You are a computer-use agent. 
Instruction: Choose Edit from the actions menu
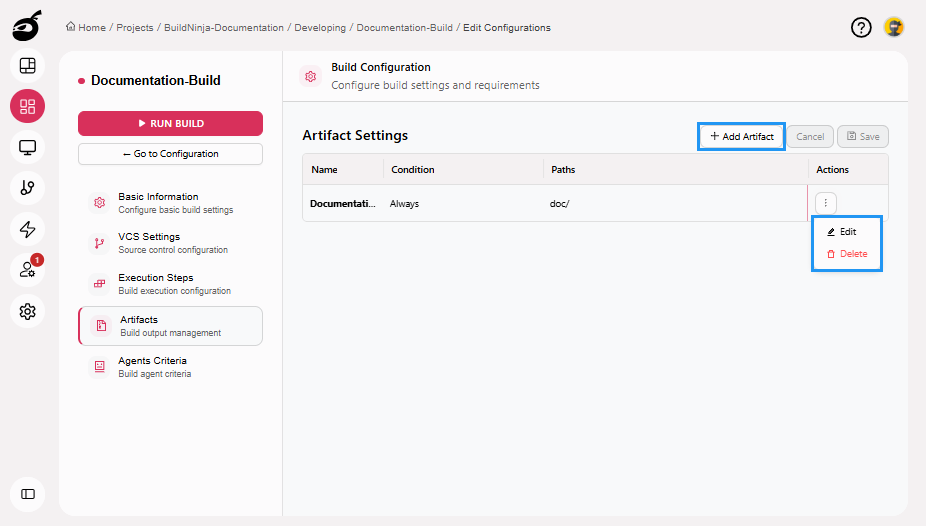842,232
